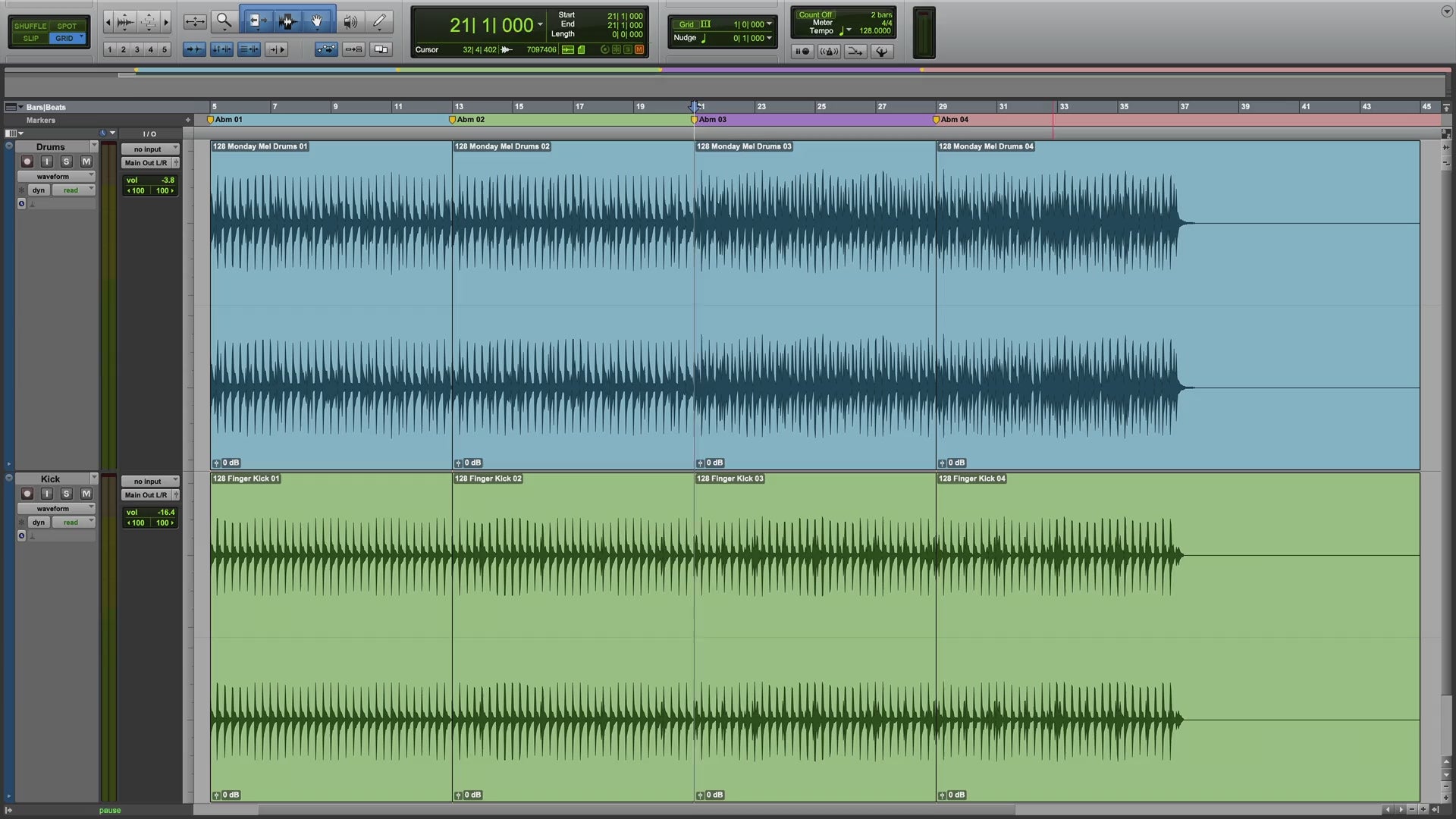Toggle the metronome click icon
This screenshot has height=819, width=1456.
[828, 52]
